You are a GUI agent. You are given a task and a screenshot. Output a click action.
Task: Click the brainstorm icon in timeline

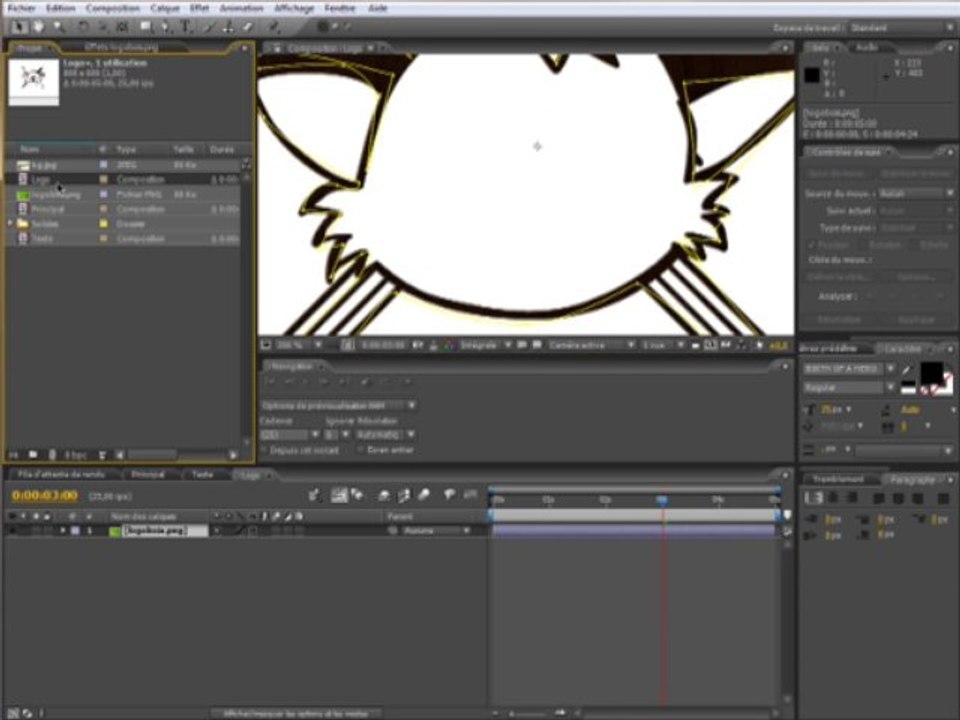[x=449, y=495]
